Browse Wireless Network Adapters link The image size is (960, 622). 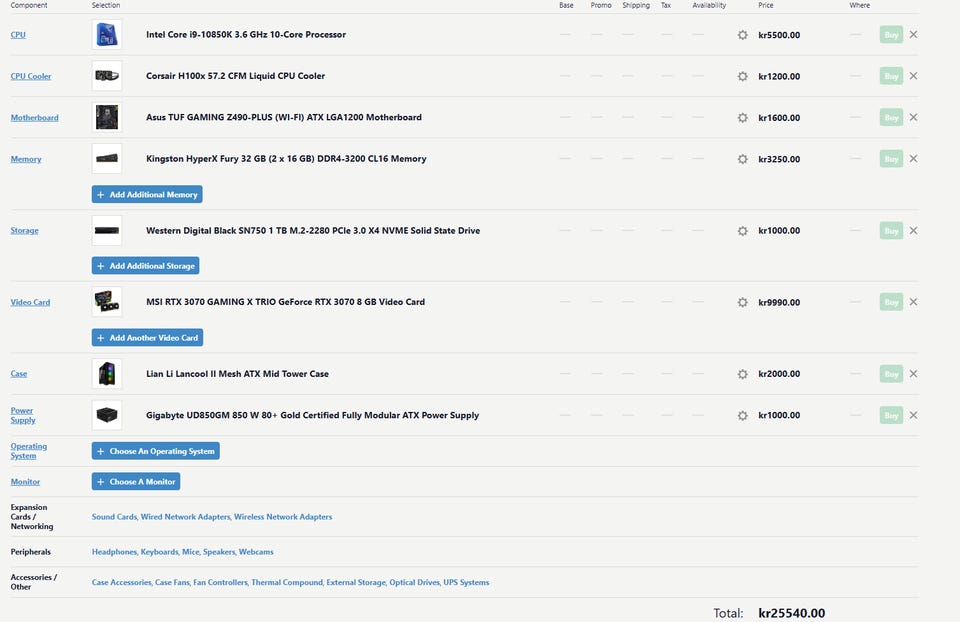(283, 517)
